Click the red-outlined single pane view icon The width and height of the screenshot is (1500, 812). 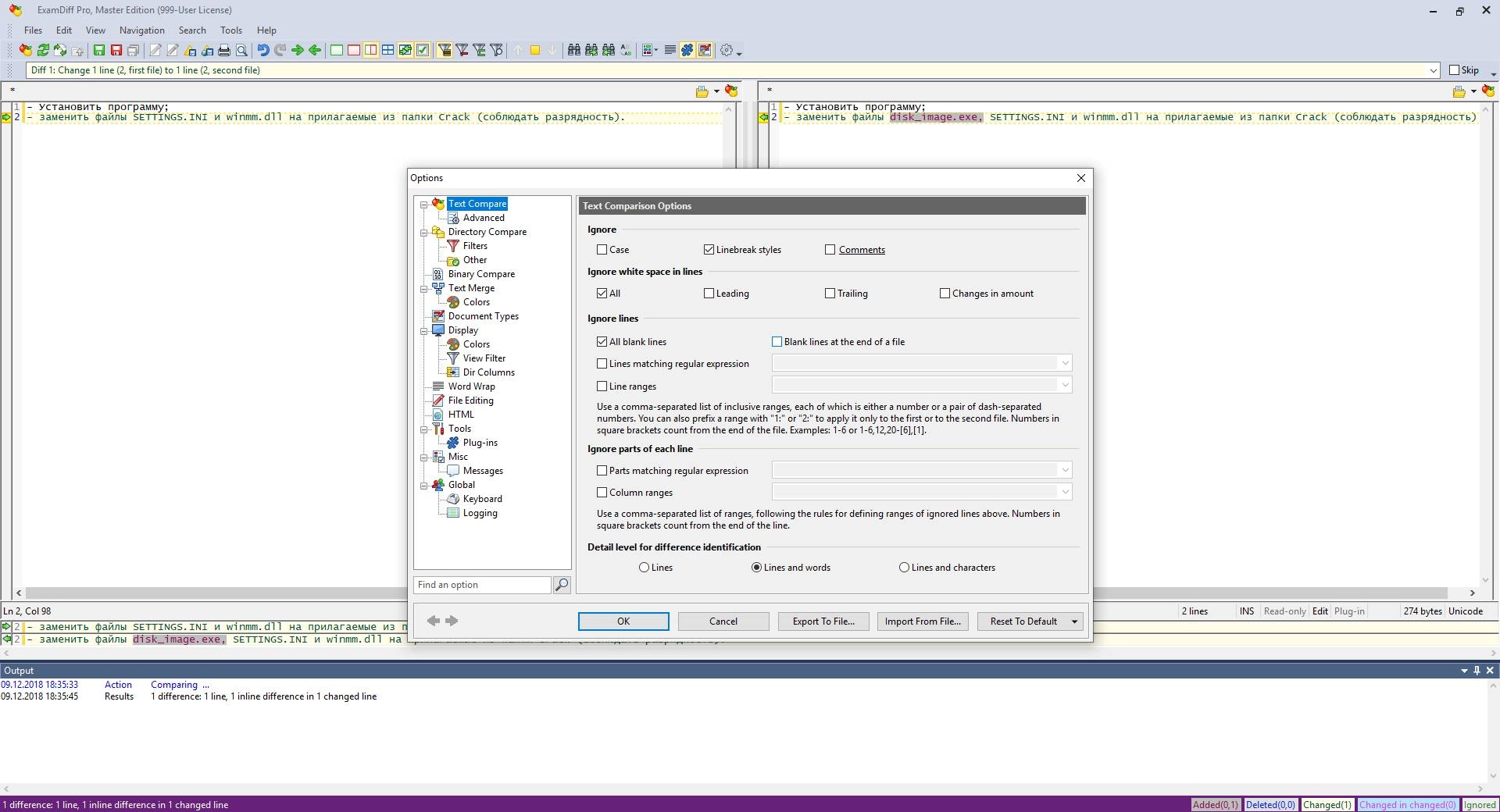(354, 50)
